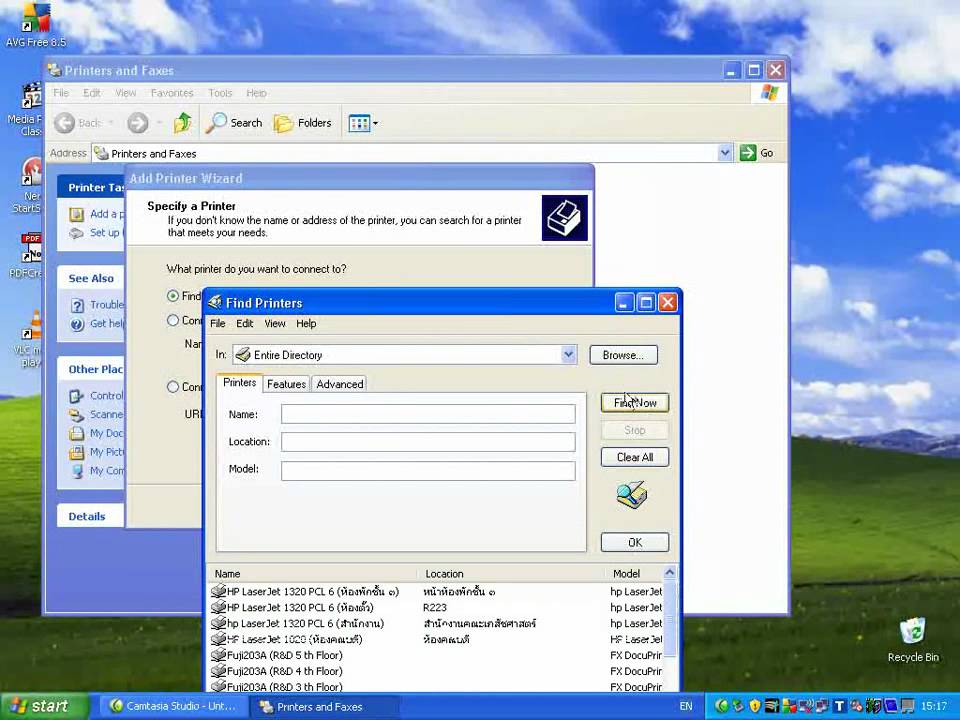Select the Find a printer radio button
Screen dimensions: 960x720
pyautogui.click(x=173, y=296)
